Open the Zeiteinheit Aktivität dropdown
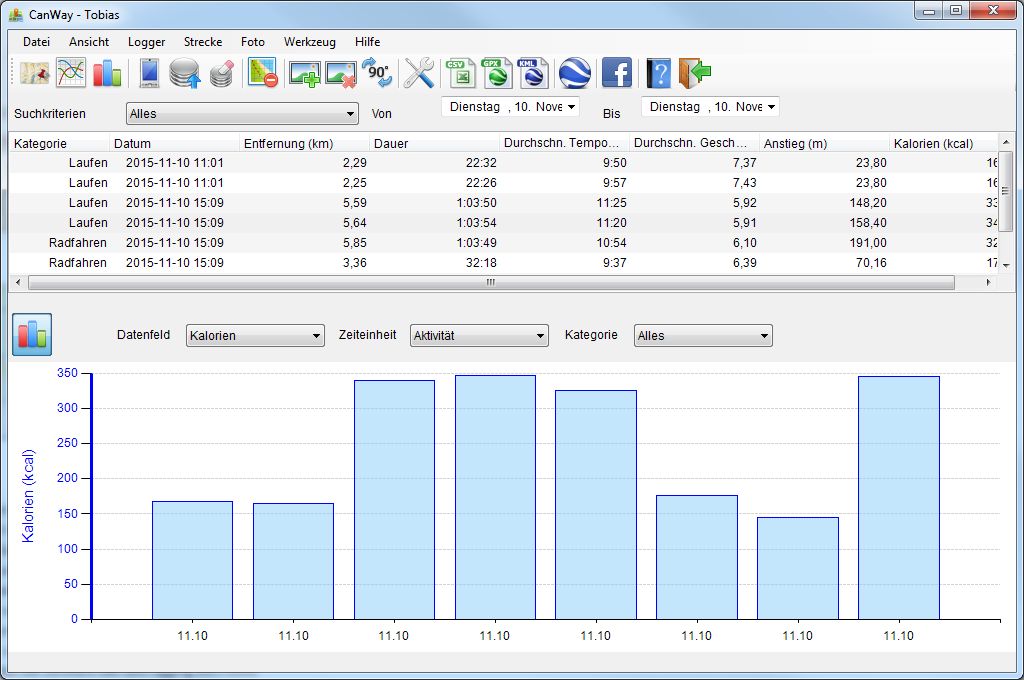This screenshot has width=1024, height=680. pyautogui.click(x=479, y=336)
